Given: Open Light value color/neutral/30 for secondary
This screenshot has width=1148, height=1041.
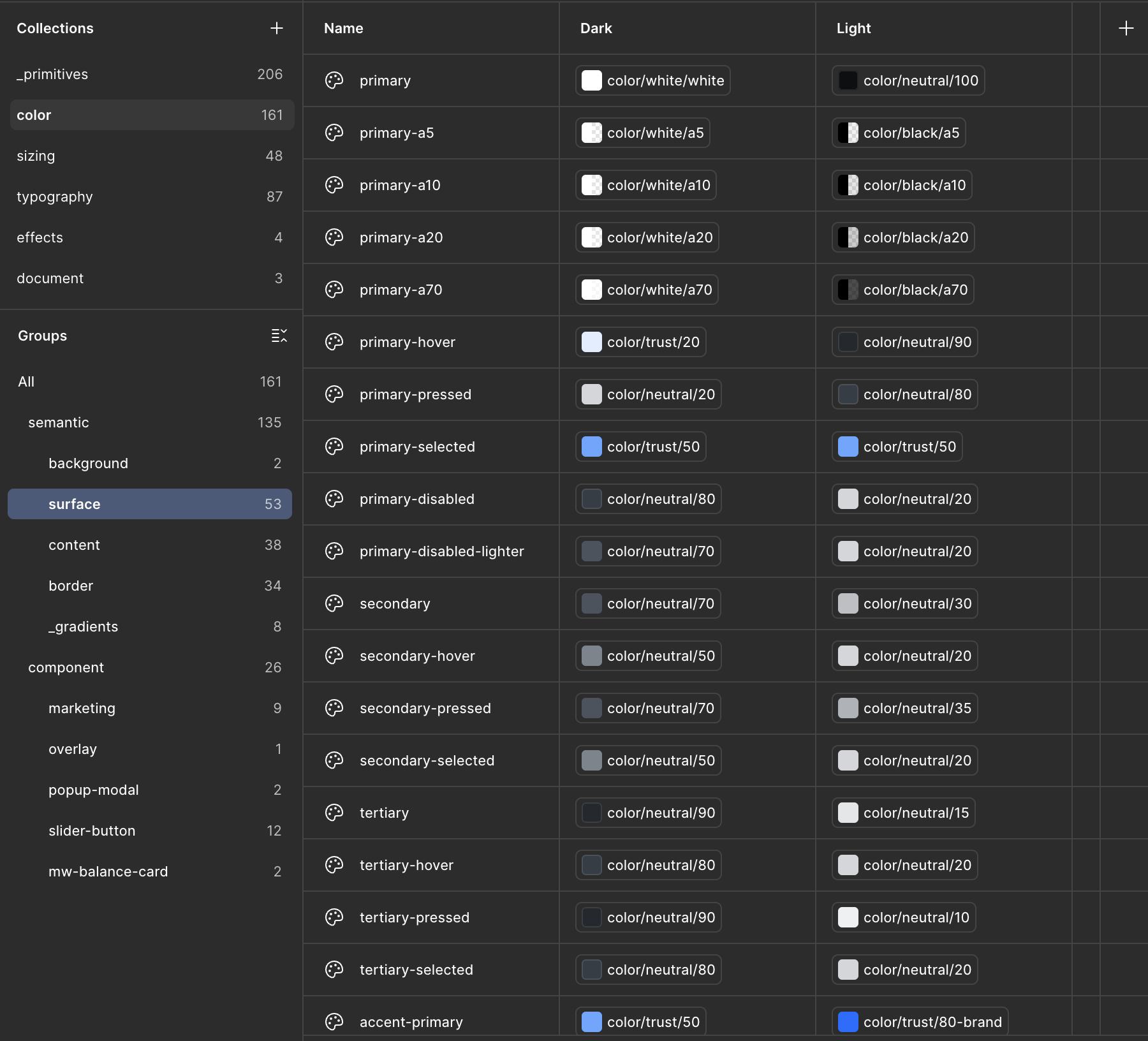Looking at the screenshot, I should pos(905,603).
